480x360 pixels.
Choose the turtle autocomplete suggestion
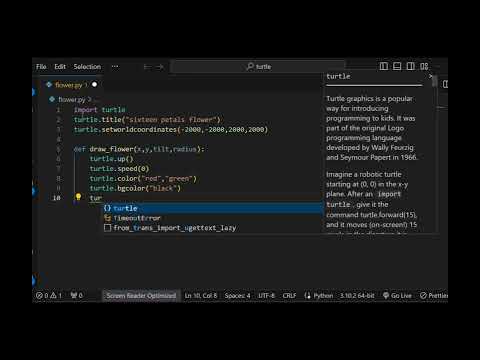(213, 208)
